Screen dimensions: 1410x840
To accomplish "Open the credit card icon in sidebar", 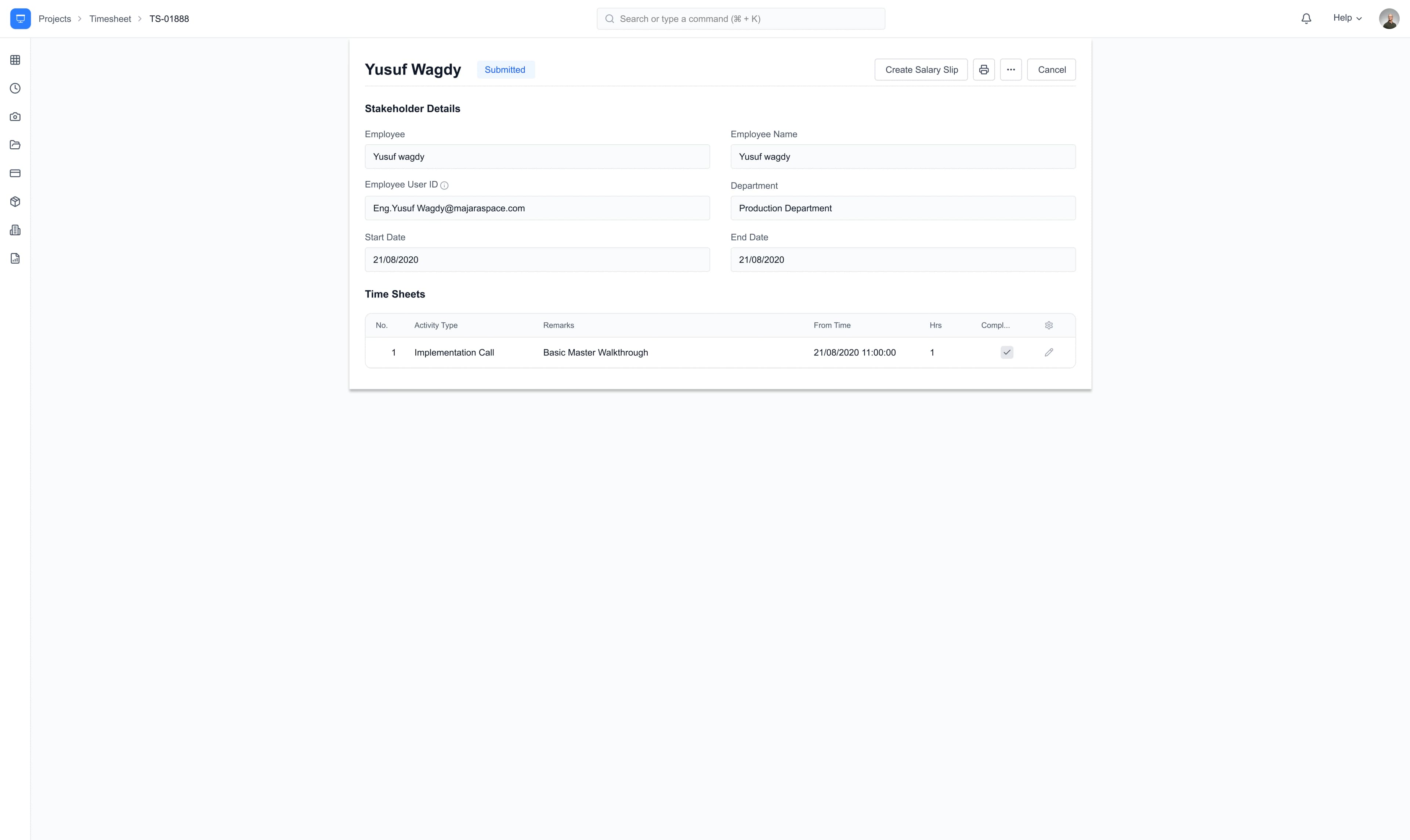I will (x=15, y=173).
